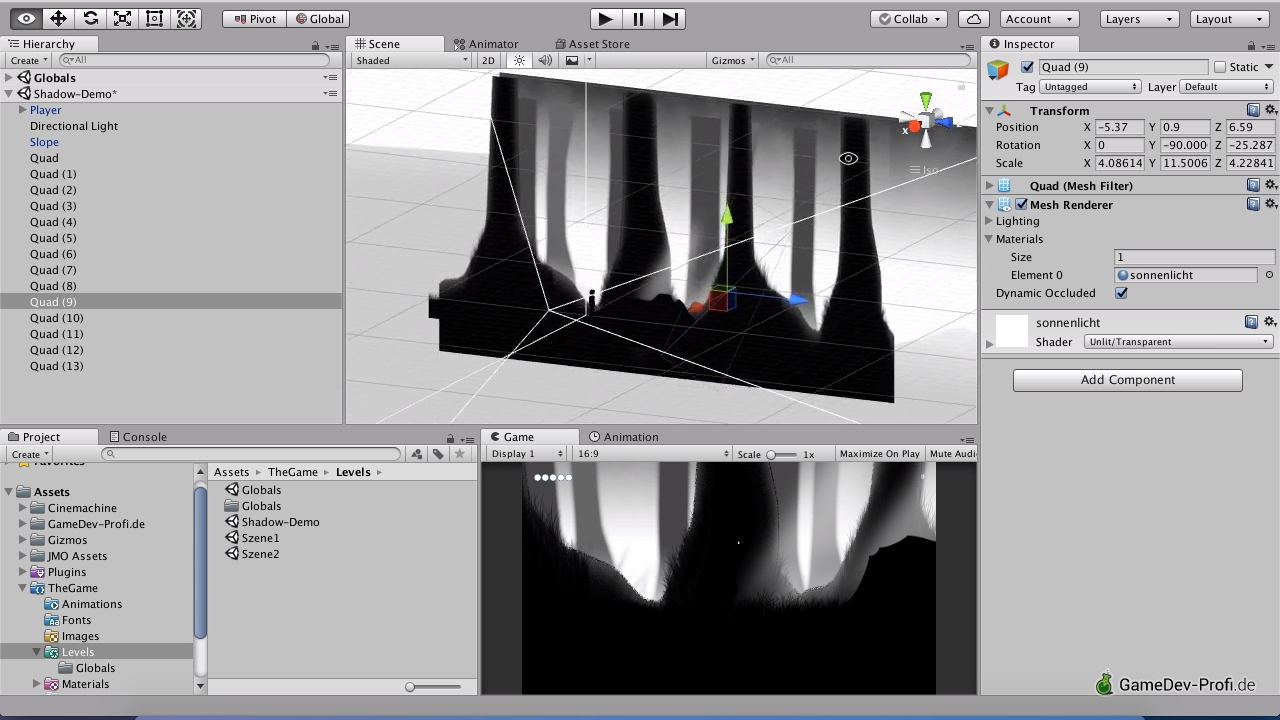Switch to the Asset Store tab
Image resolution: width=1280 pixels, height=720 pixels.
[x=592, y=44]
